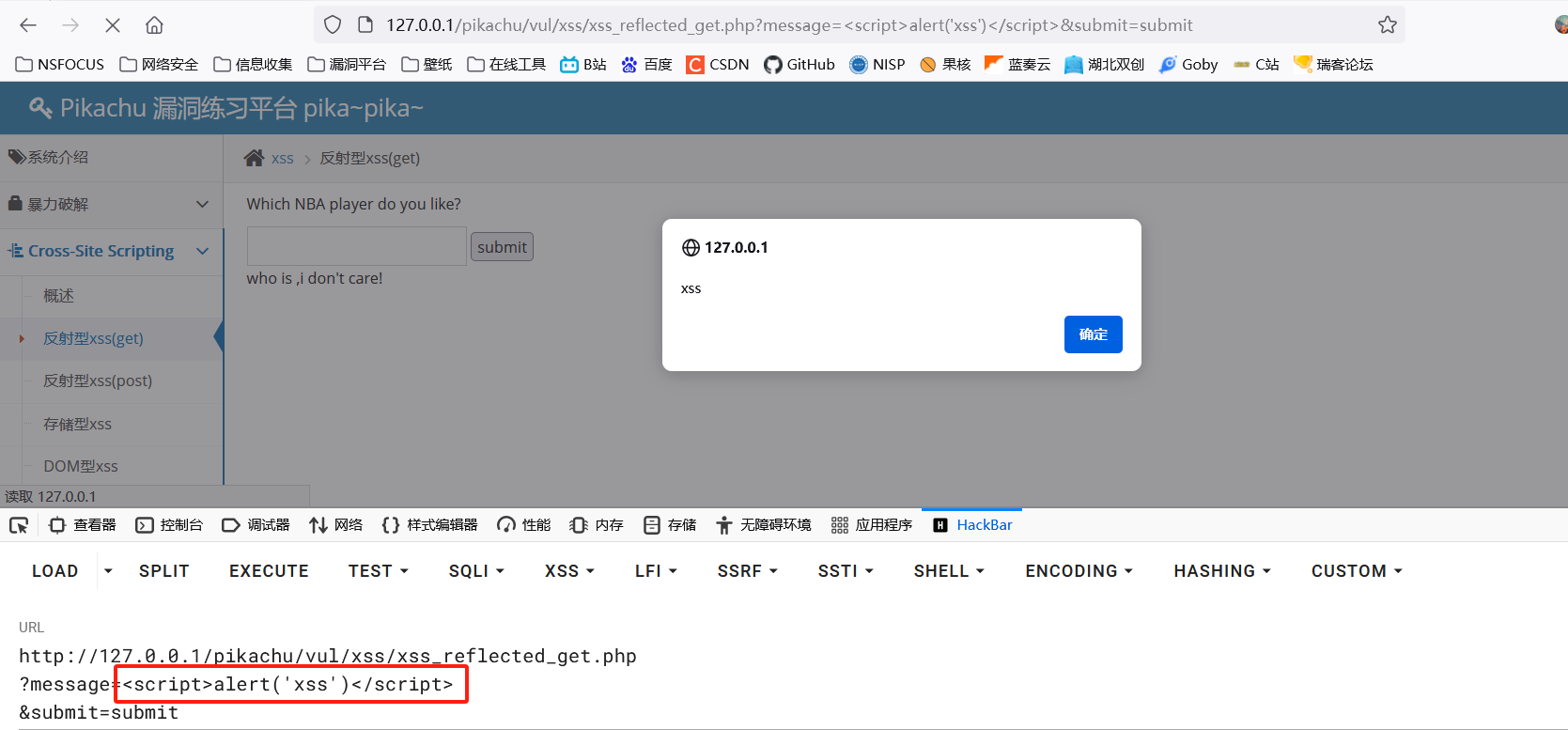The image size is (1568, 730).
Task: Expand the 暴力破解 sidebar section
Action: (112, 204)
